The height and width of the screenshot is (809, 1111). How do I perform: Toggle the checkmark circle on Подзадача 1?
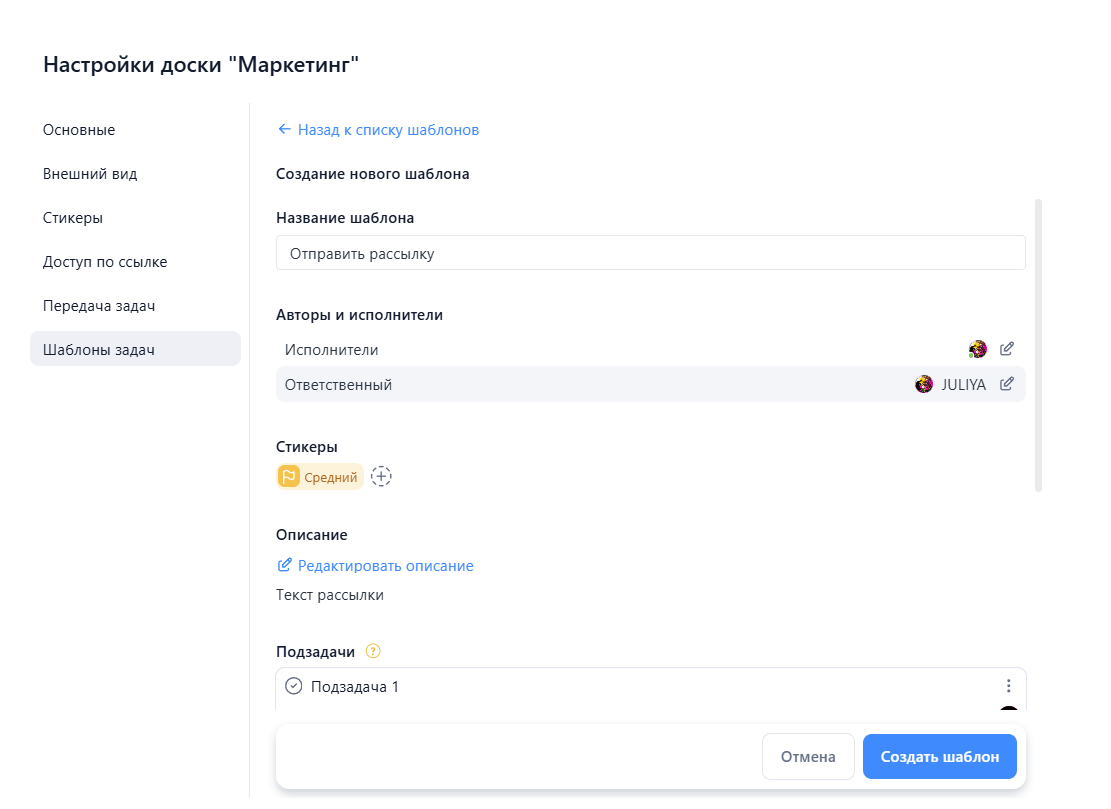[x=292, y=685]
